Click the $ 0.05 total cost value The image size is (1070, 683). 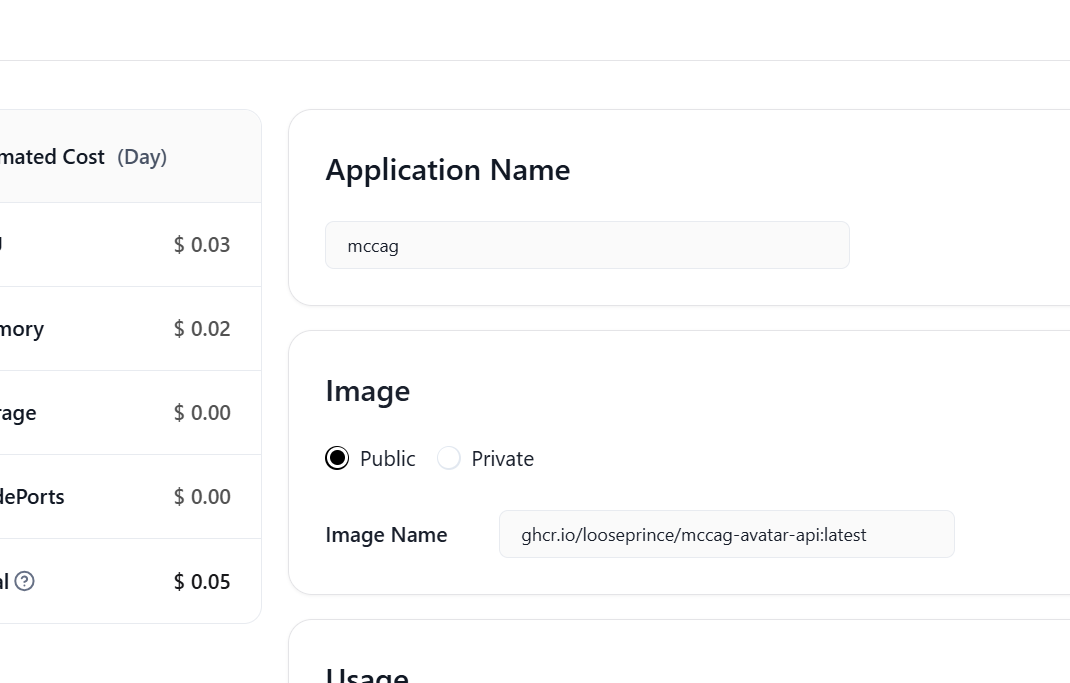pos(202,582)
